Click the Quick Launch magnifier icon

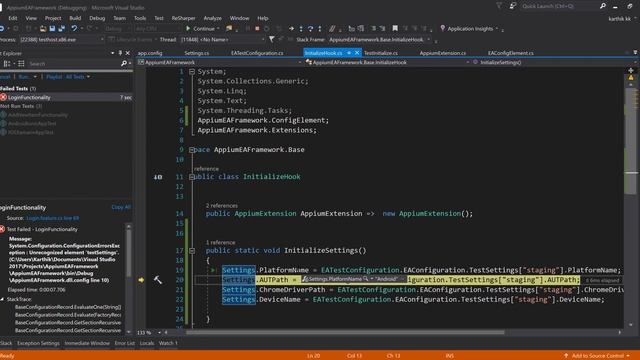point(603,6)
